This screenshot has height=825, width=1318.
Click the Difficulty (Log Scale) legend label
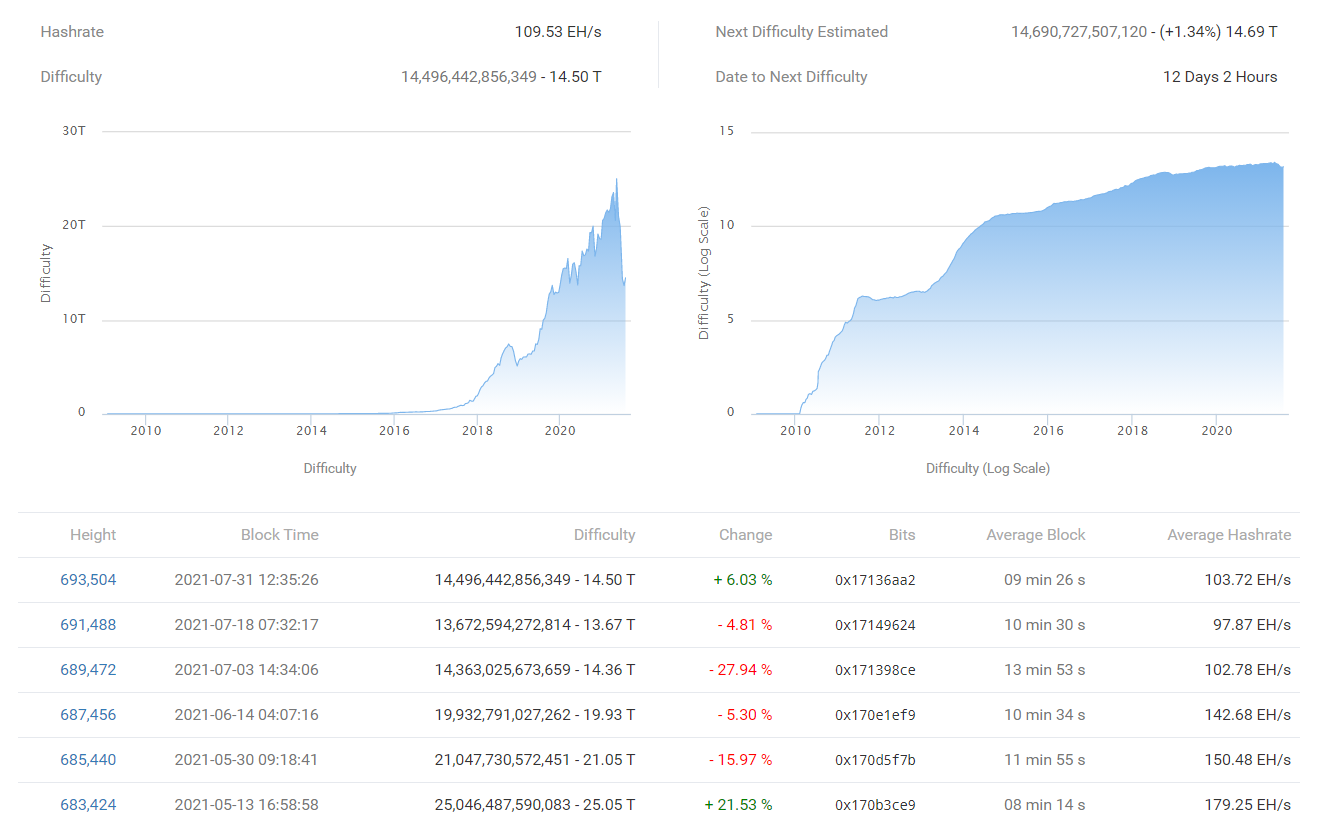pyautogui.click(x=990, y=467)
